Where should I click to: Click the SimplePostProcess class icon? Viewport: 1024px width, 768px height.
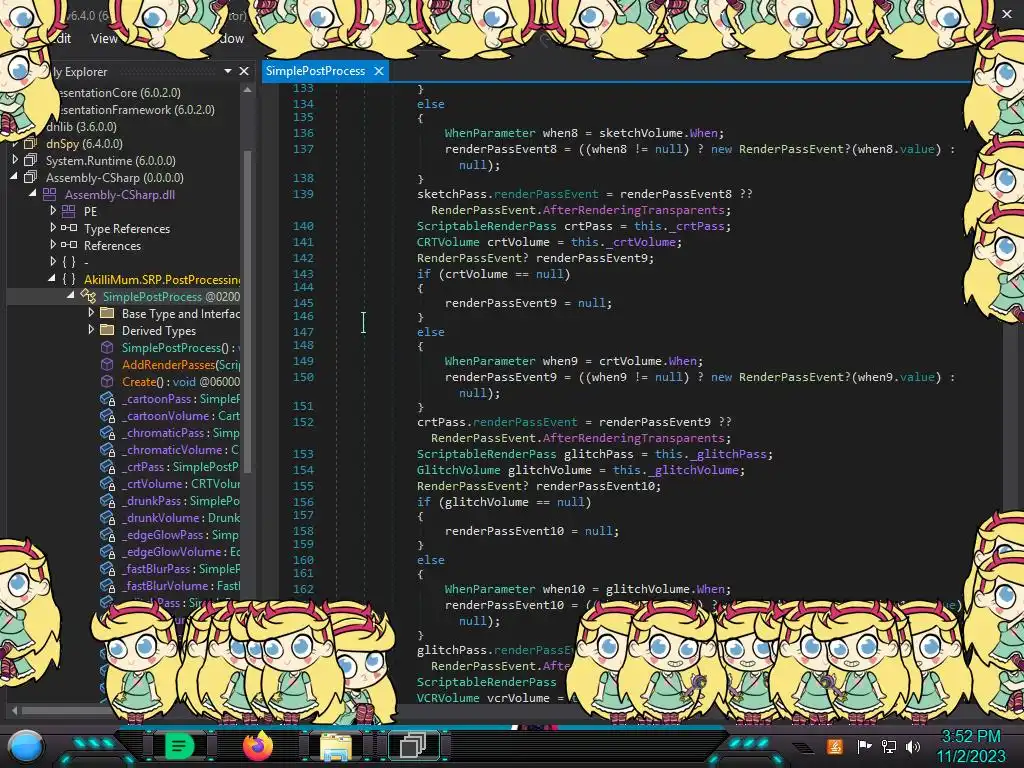click(88, 296)
